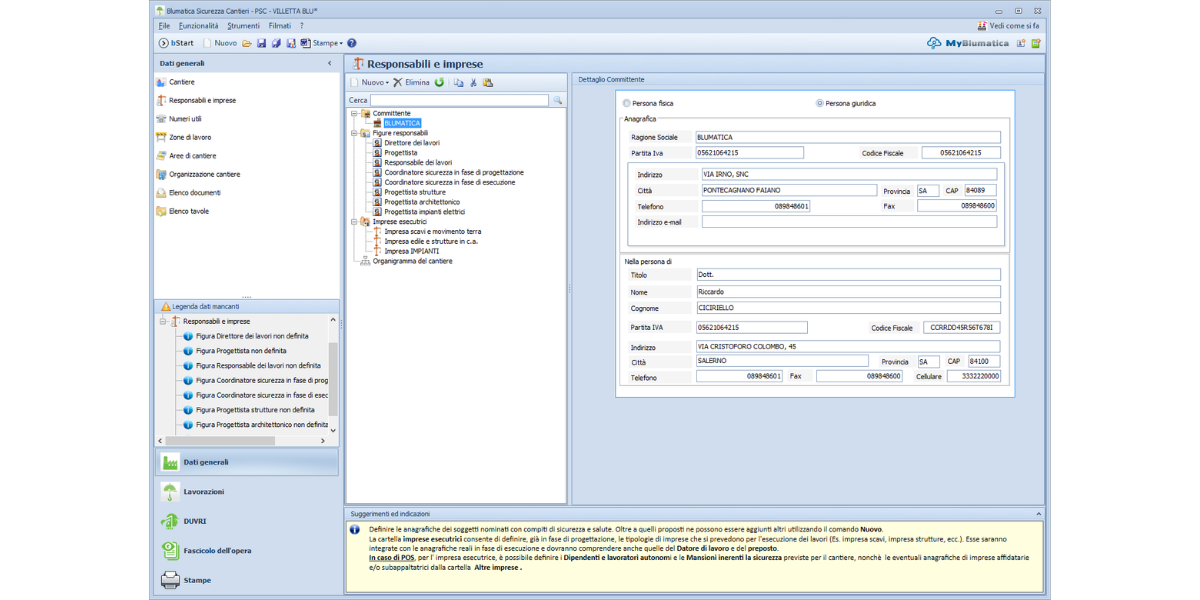The height and width of the screenshot is (600, 1200).
Task: Collapse the Figure responsabili tree node
Action: 354,133
